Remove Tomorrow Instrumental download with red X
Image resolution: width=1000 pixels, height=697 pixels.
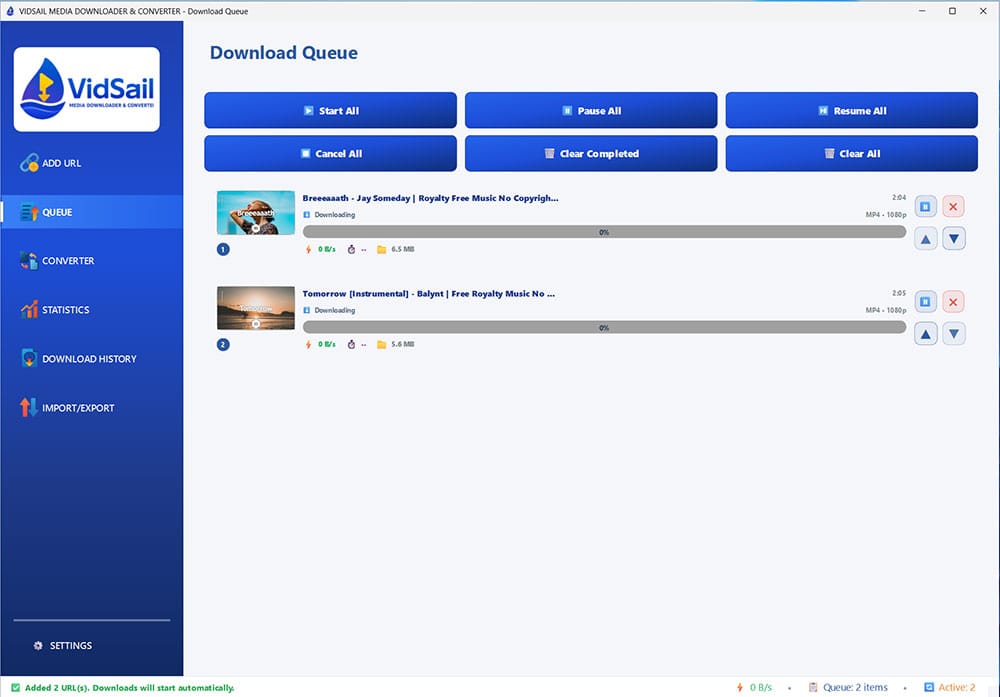tap(953, 302)
